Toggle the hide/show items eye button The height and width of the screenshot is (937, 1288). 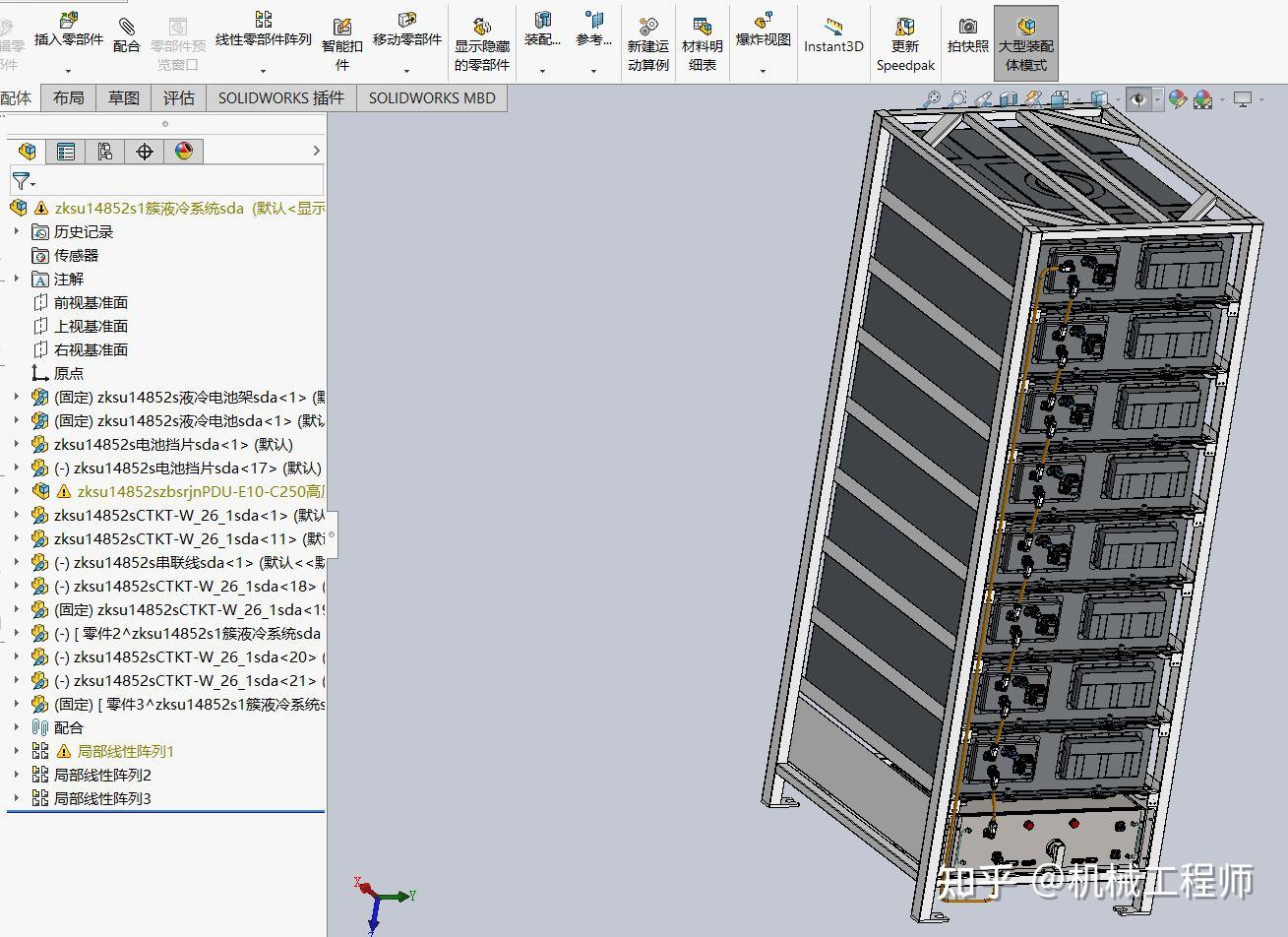click(1139, 99)
